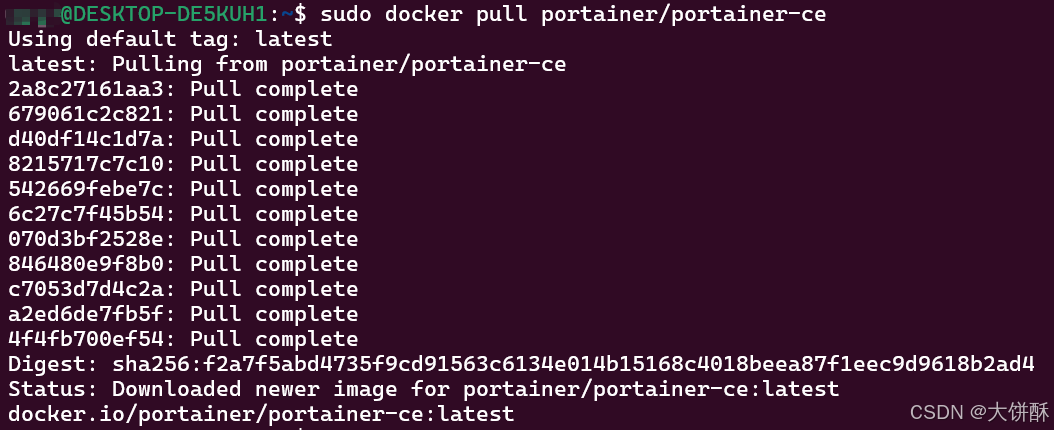Click the 'Status: Downloaded newer image' line
Image resolution: width=1054 pixels, height=430 pixels.
pyautogui.click(x=423, y=389)
